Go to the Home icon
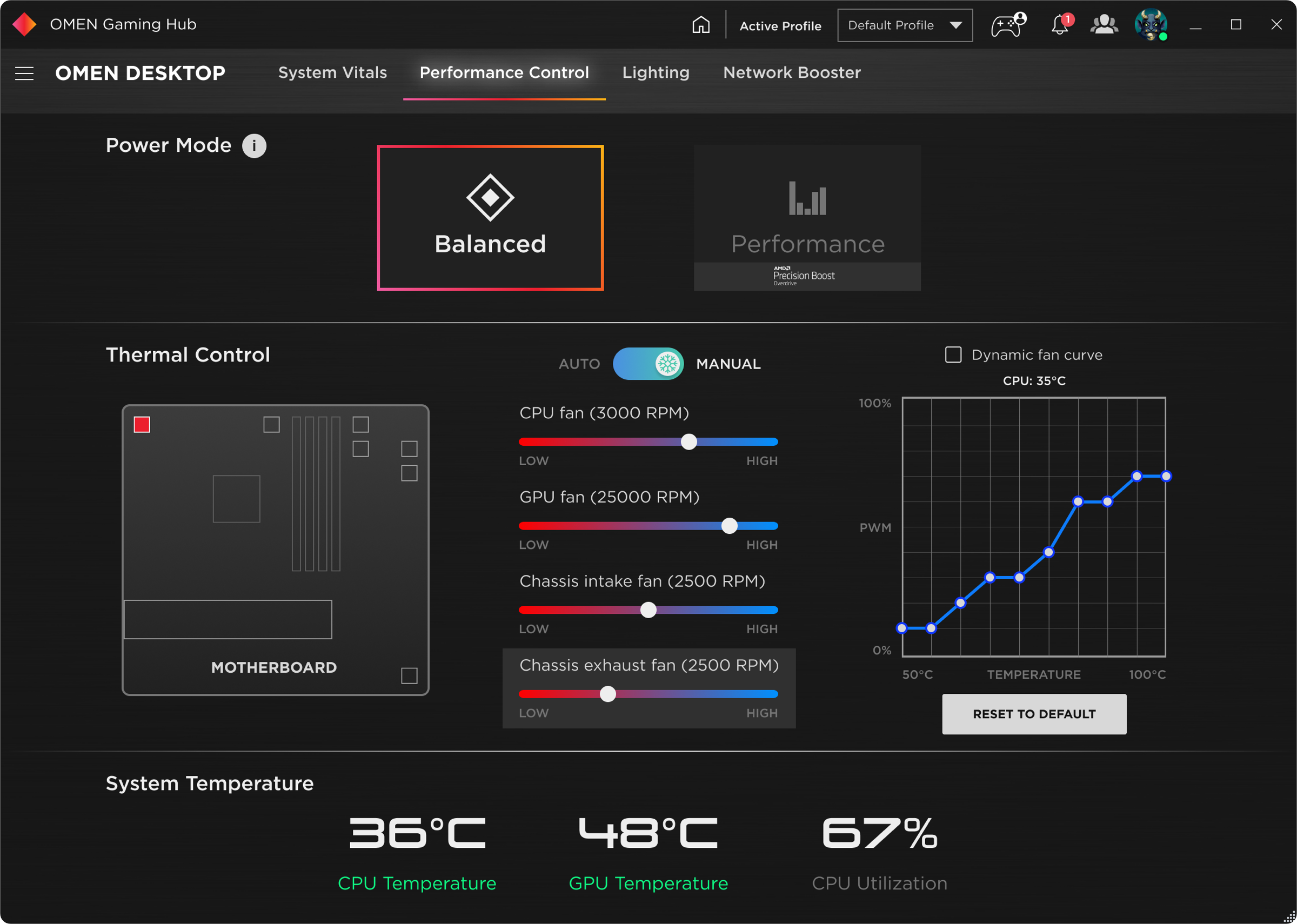The height and width of the screenshot is (924, 1297). click(701, 25)
